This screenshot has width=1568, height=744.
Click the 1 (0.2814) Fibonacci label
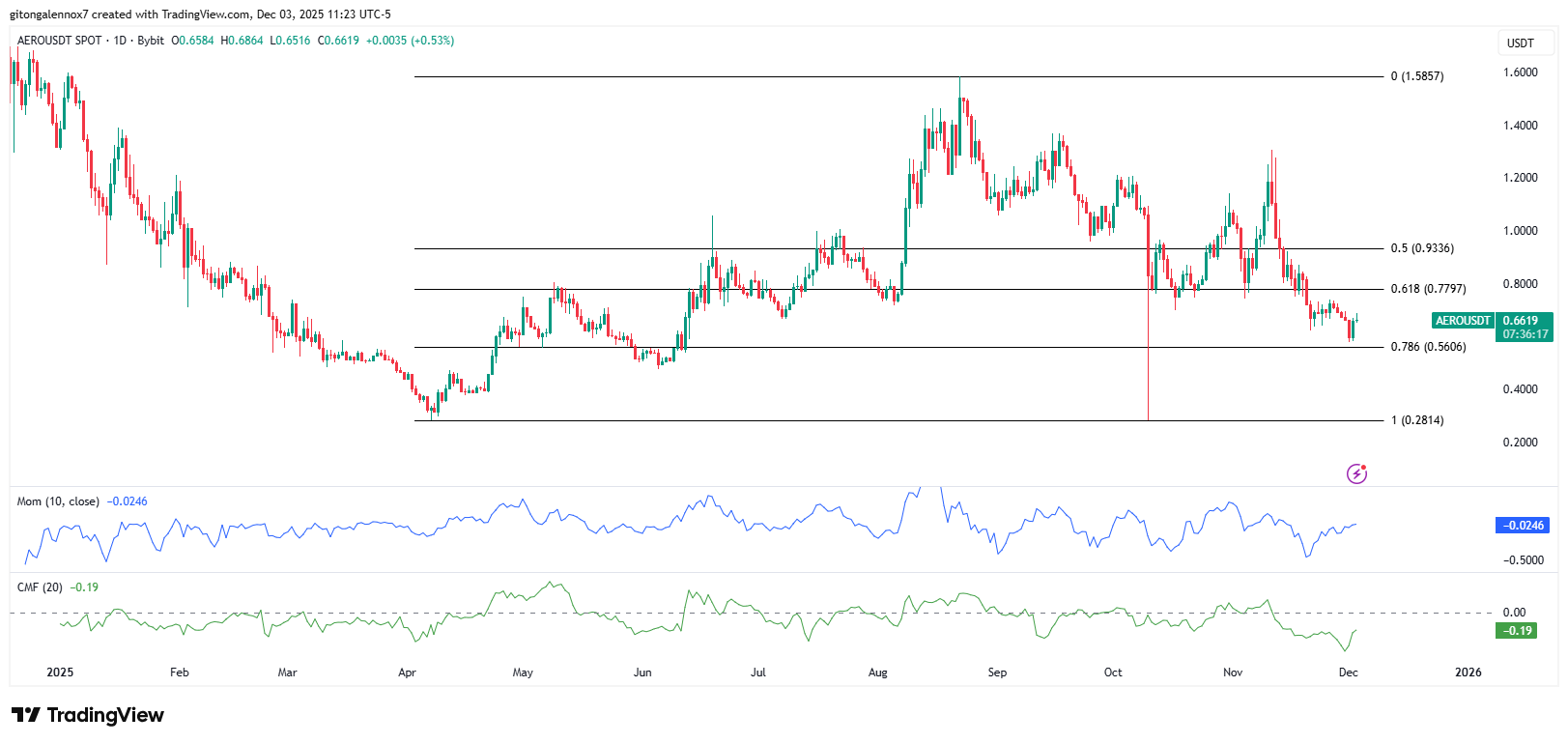(1417, 420)
